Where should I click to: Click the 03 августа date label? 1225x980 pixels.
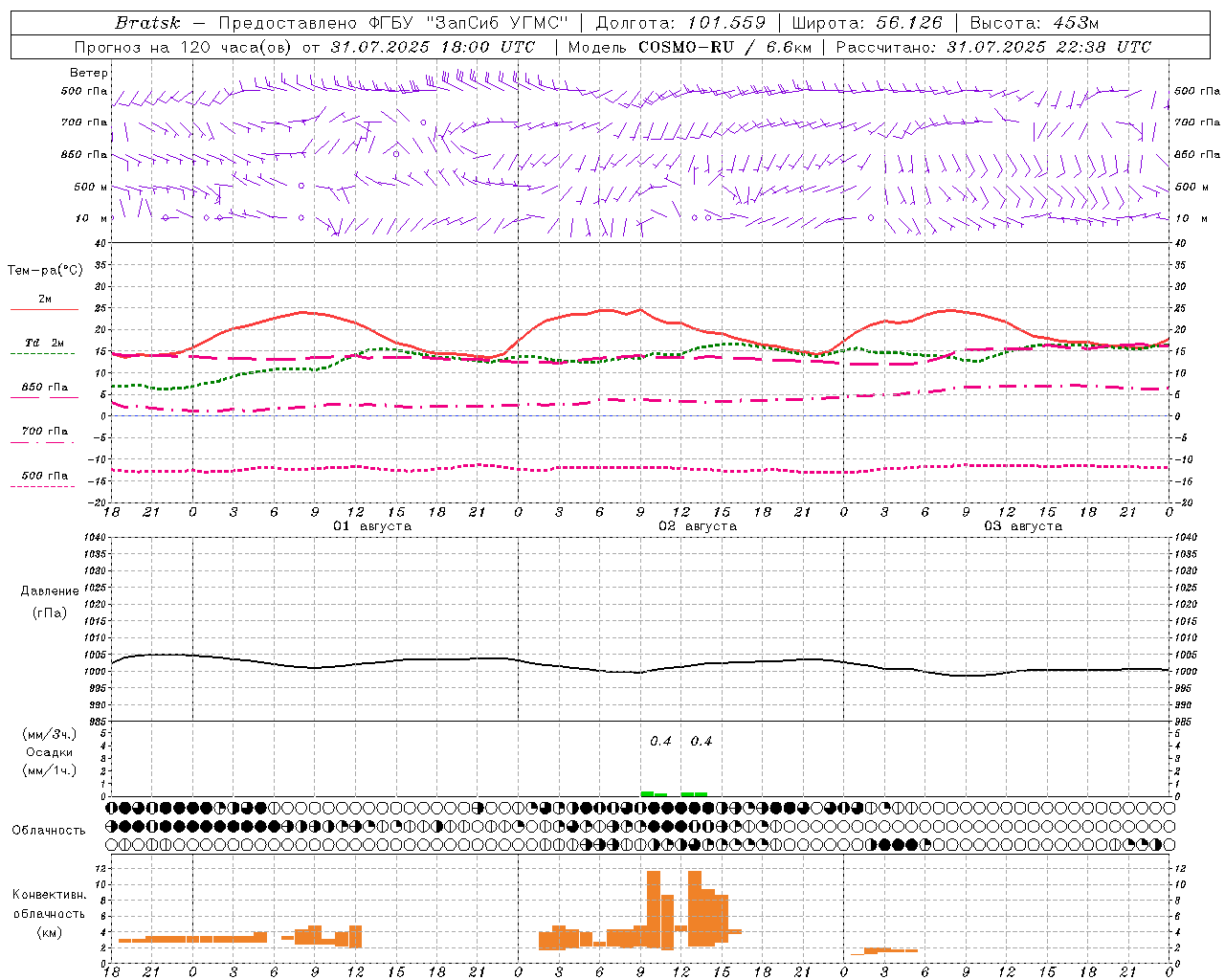1023,526
